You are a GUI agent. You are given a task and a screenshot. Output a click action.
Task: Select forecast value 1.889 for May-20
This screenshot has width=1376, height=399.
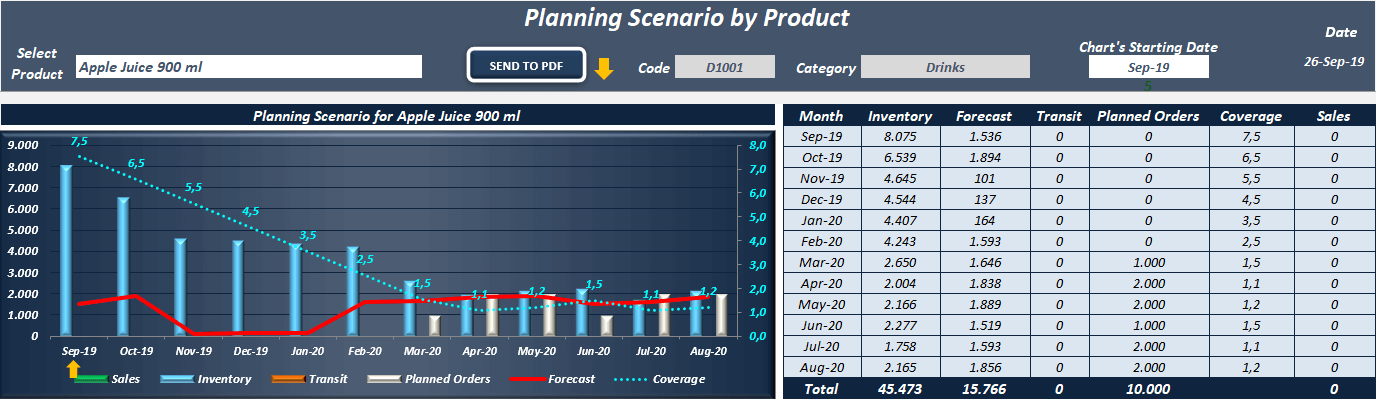(x=984, y=304)
